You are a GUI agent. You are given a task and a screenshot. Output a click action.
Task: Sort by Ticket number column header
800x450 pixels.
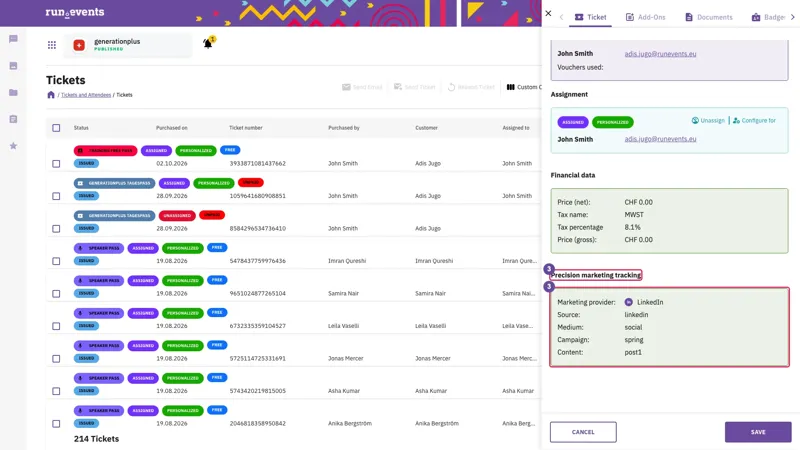tap(246, 128)
